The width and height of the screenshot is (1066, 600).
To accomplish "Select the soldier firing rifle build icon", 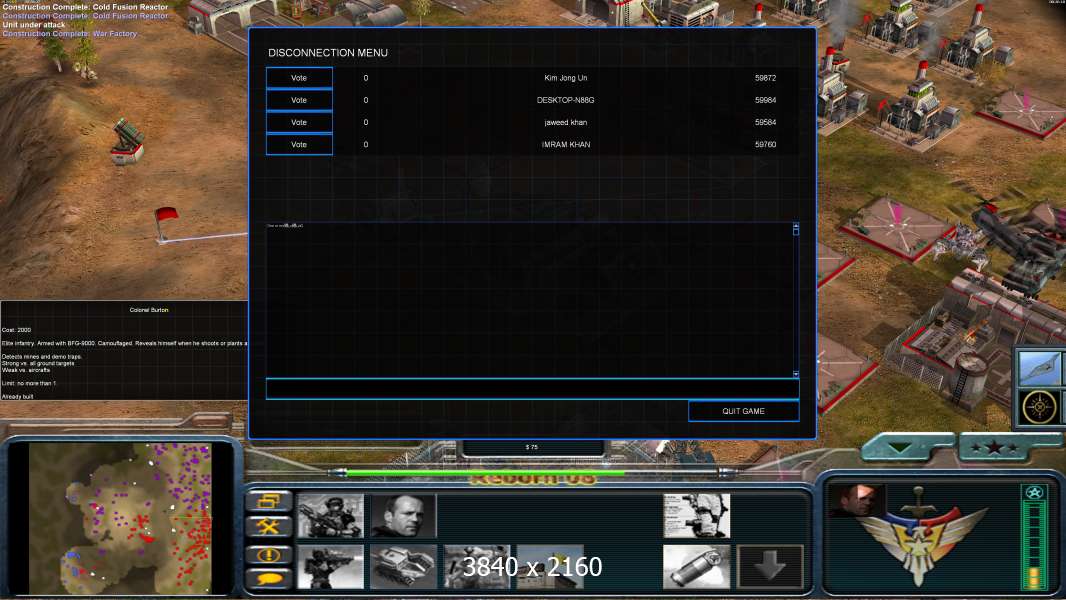I will tap(330, 567).
